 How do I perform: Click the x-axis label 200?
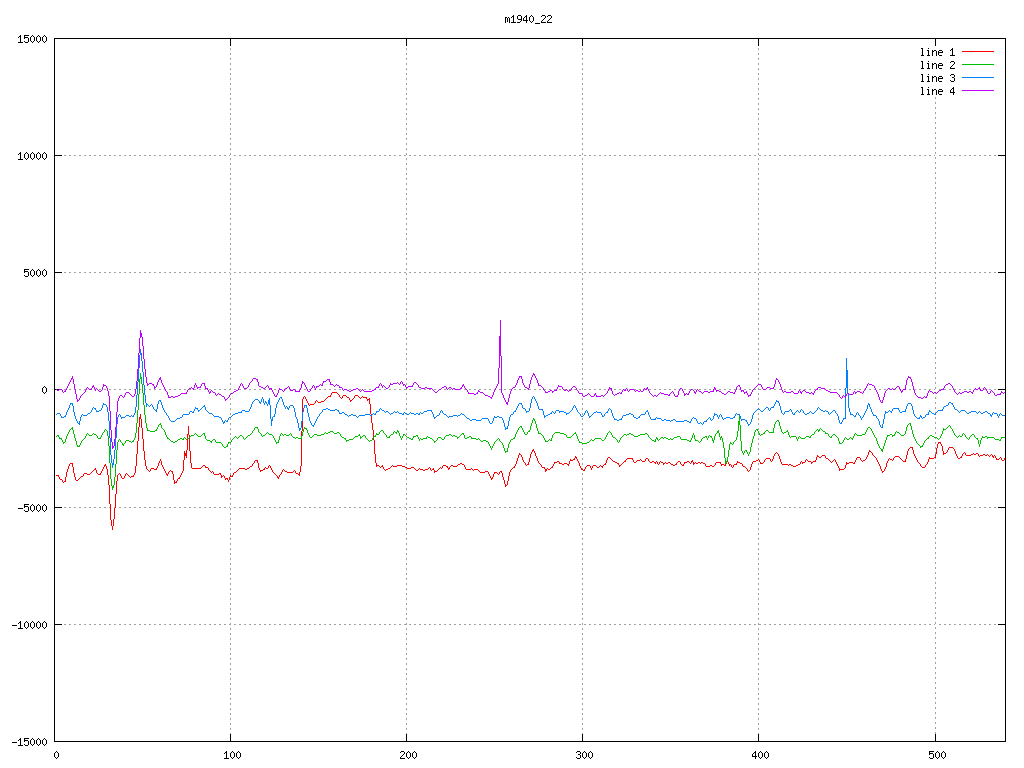click(408, 756)
